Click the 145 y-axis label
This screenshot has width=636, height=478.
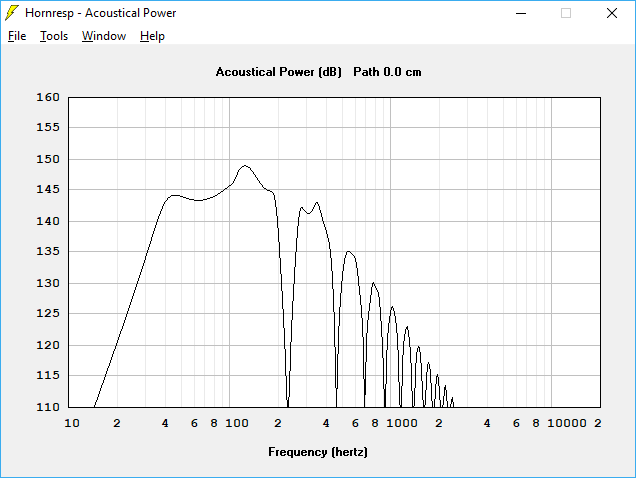(x=48, y=189)
